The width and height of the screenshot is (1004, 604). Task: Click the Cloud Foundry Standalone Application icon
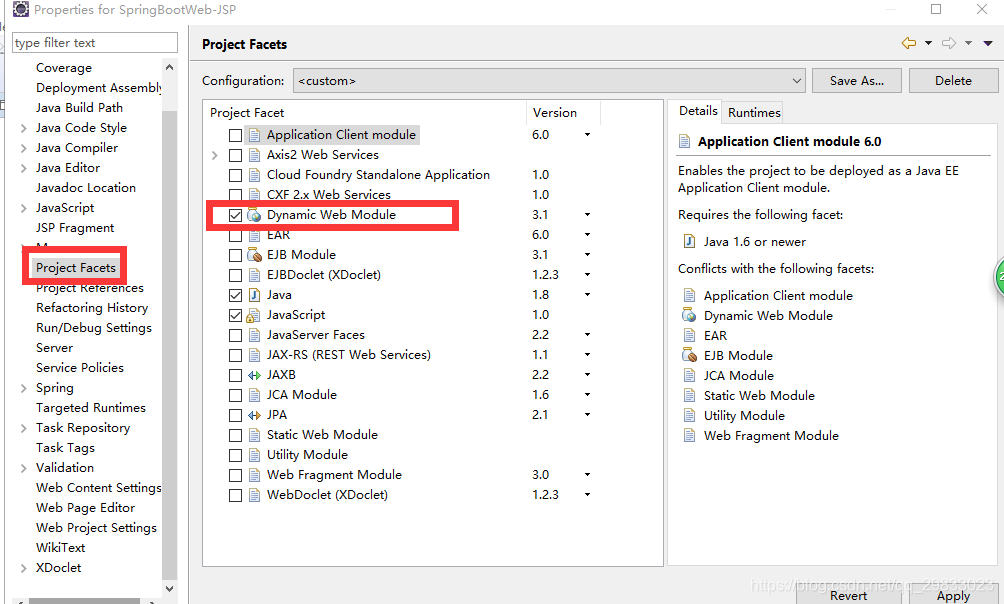click(254, 175)
